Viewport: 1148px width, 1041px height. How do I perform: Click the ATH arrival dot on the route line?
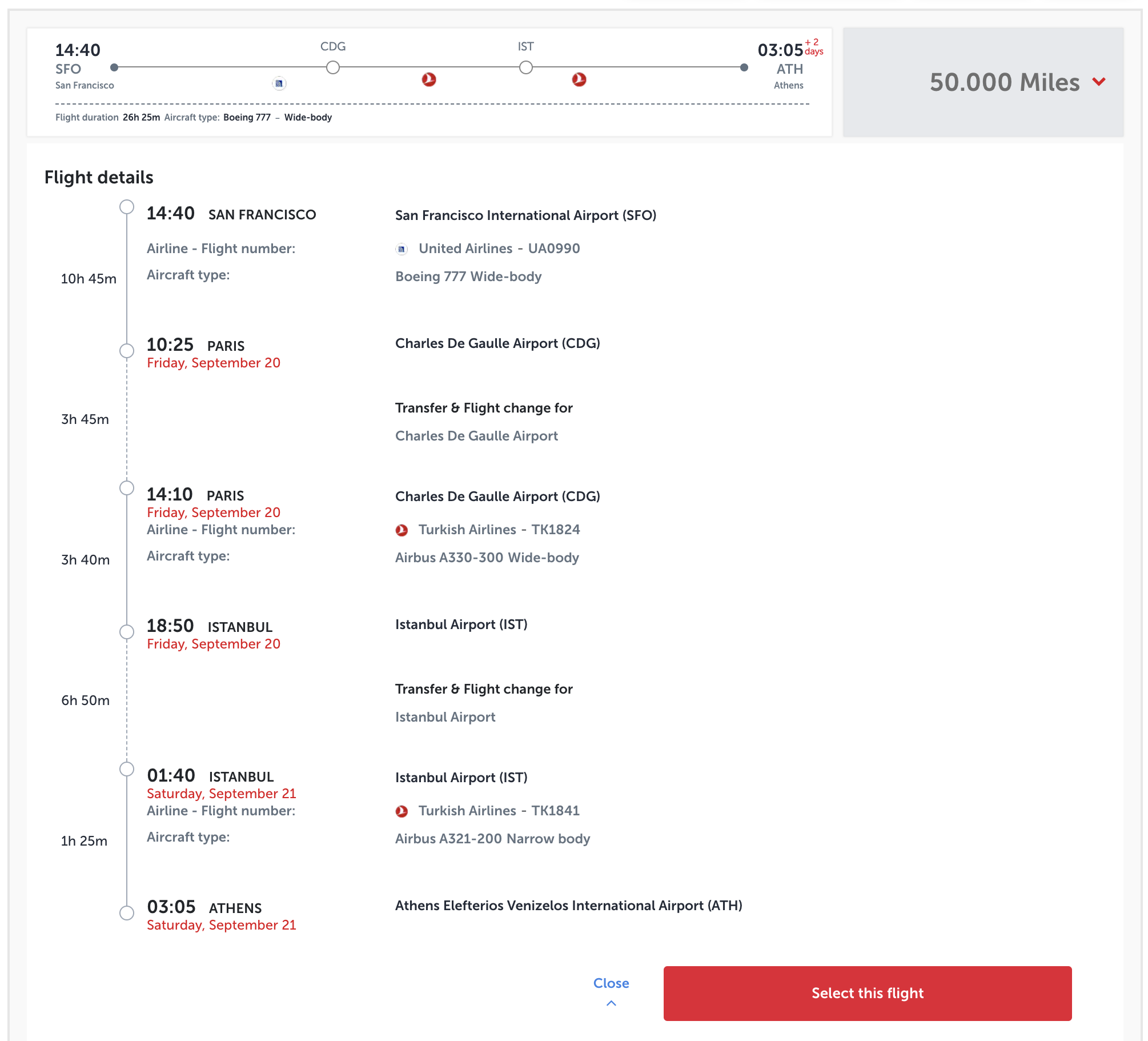click(x=744, y=67)
